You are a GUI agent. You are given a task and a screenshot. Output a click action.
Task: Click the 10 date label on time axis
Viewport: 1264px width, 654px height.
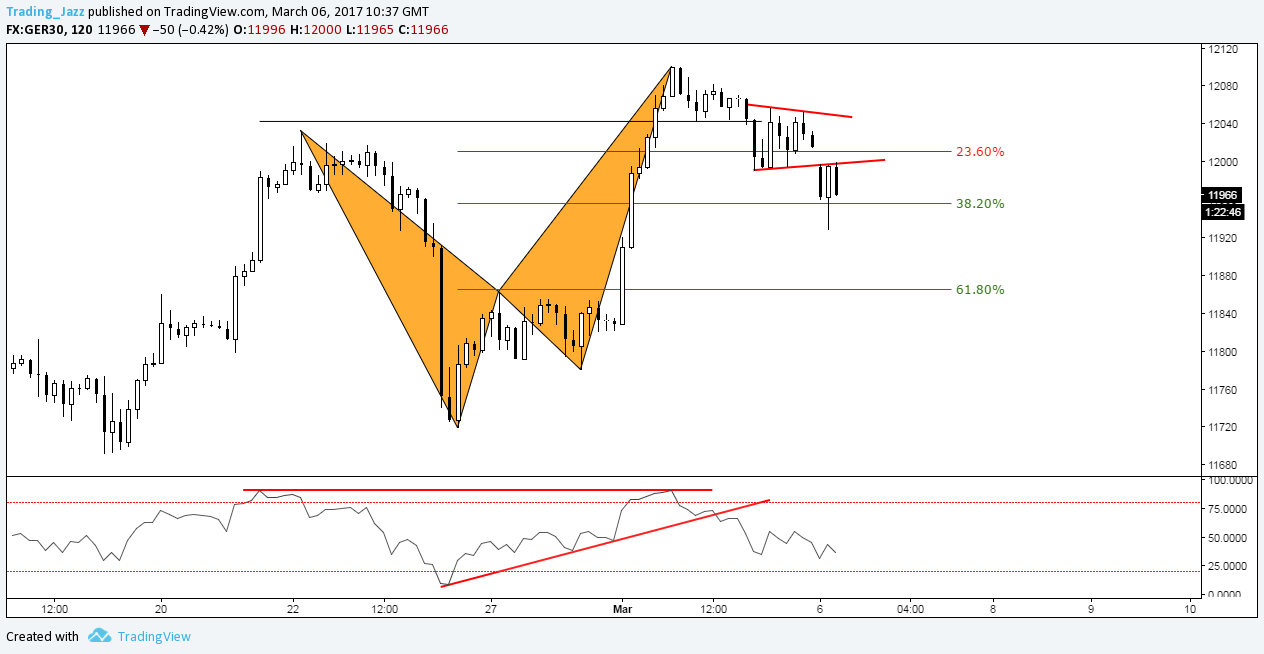(1190, 607)
